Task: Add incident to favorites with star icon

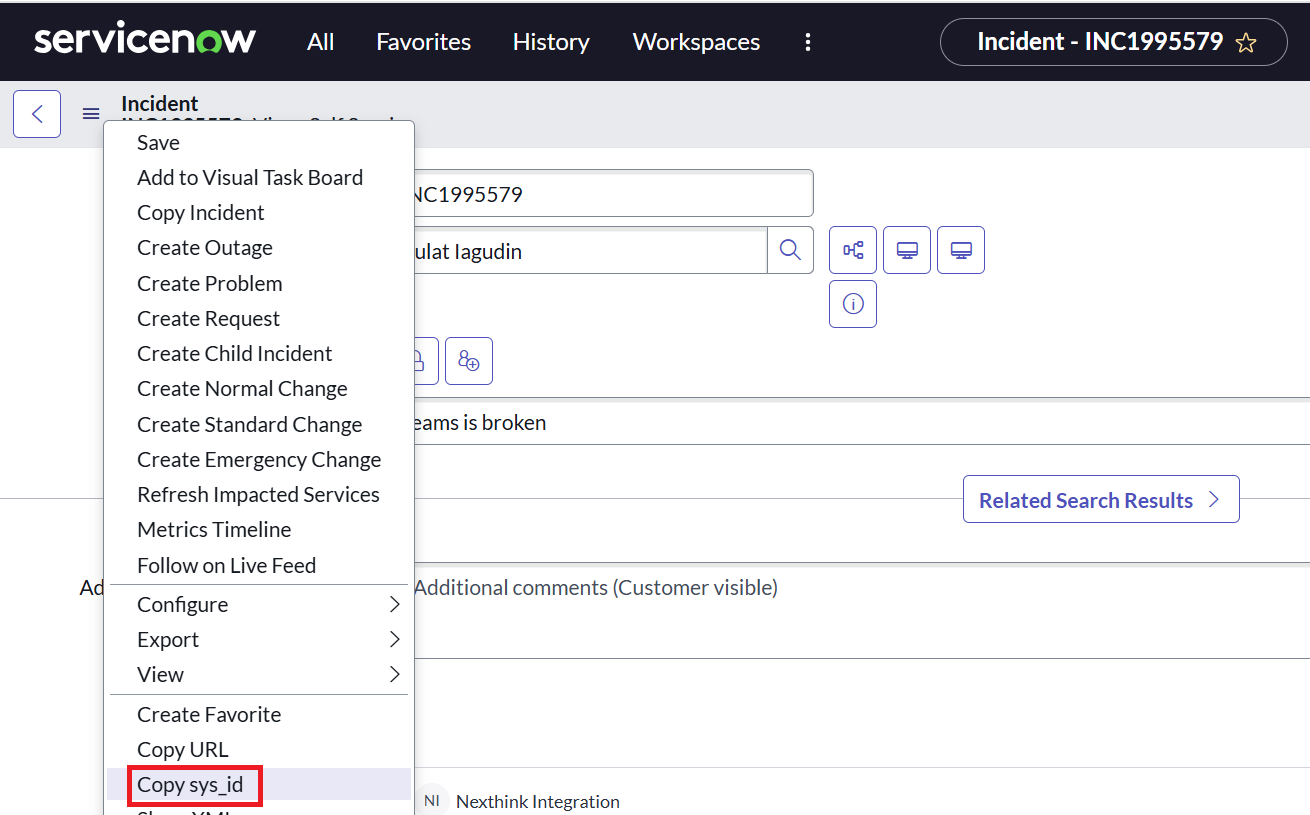Action: (1246, 43)
